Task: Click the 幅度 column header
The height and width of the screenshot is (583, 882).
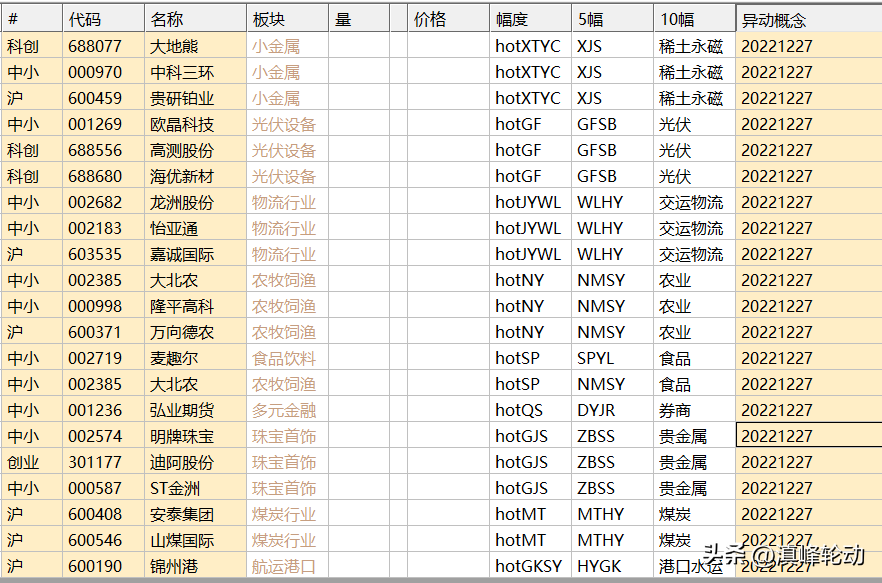Action: [530, 19]
